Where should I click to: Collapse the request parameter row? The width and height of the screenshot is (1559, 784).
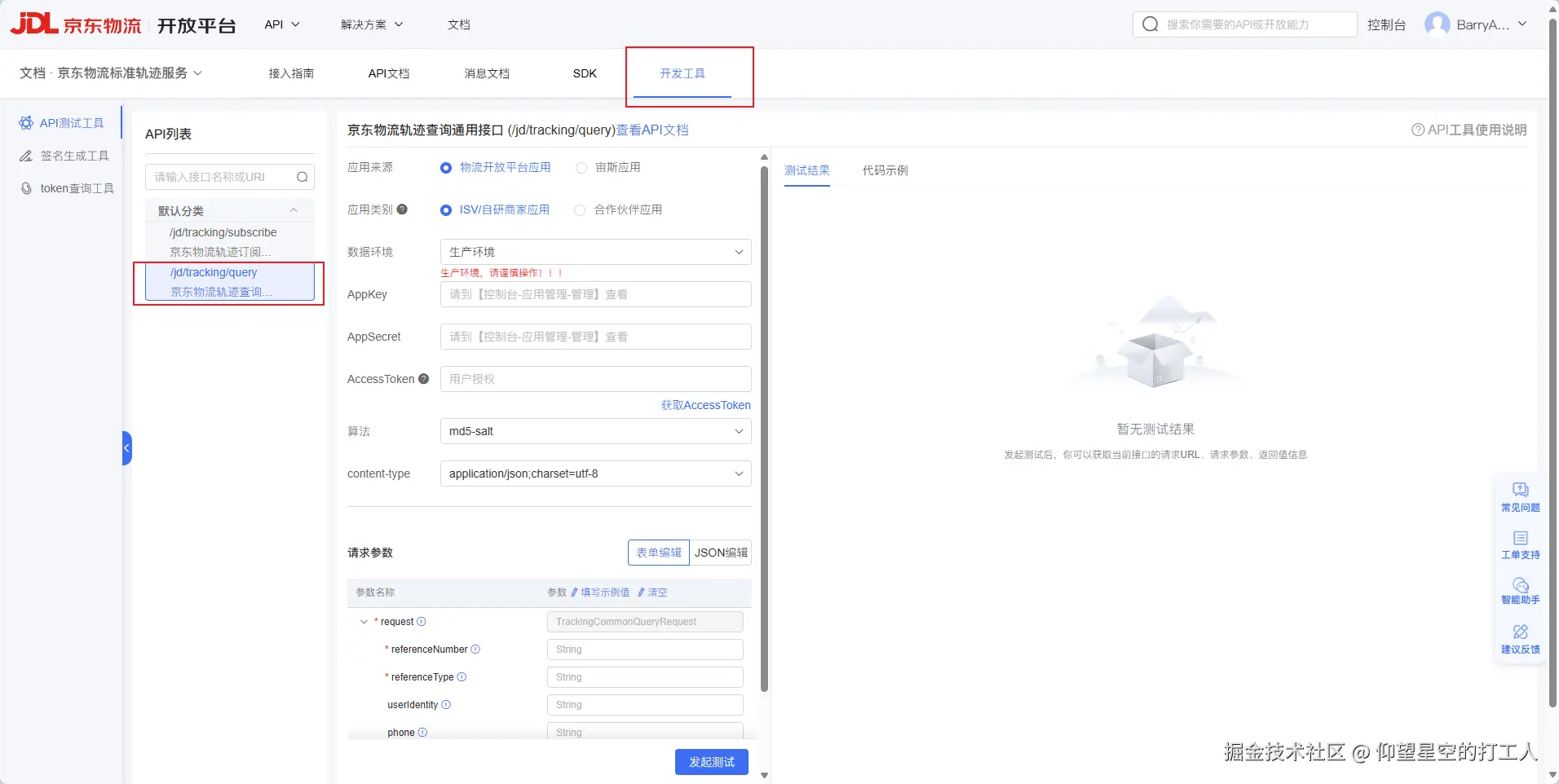pos(364,622)
